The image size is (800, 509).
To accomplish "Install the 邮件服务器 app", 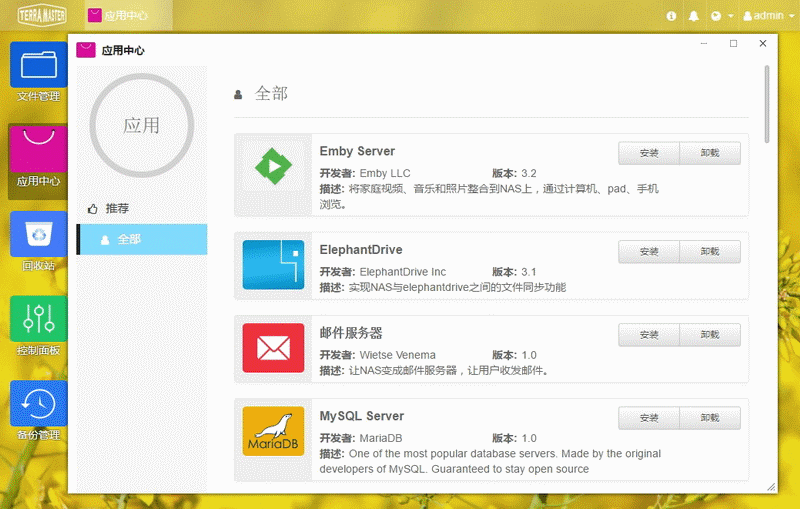I will pos(649,335).
